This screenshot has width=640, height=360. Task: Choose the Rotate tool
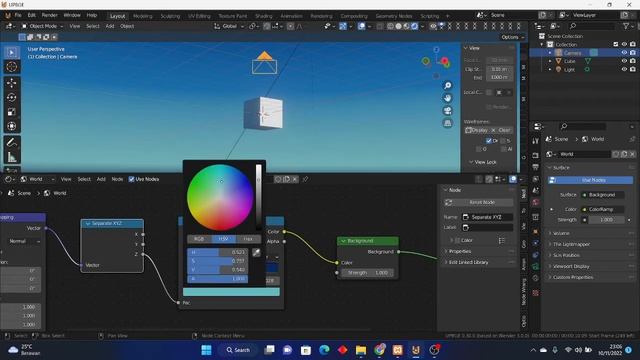coord(11,97)
